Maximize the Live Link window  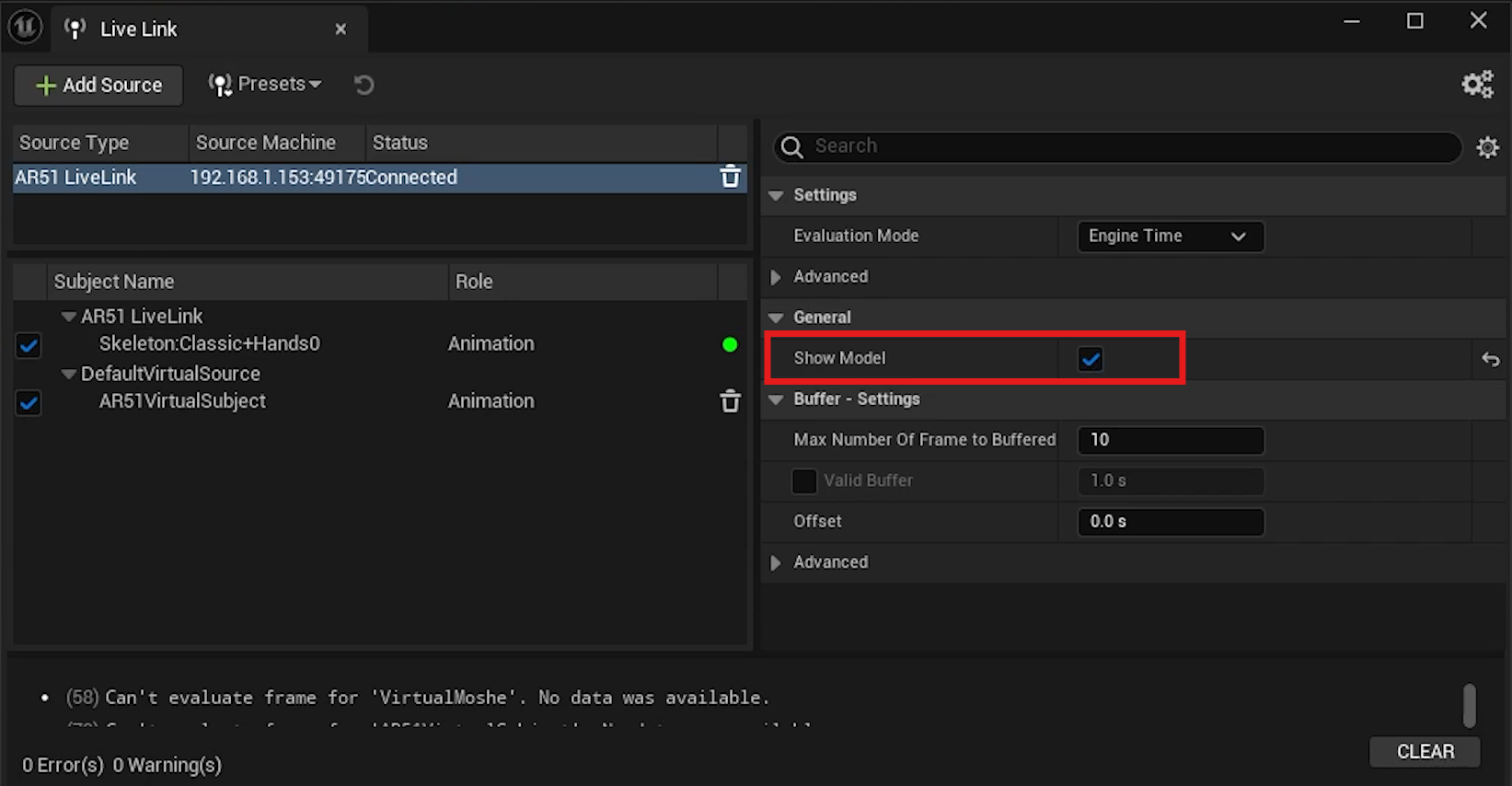tap(1414, 21)
